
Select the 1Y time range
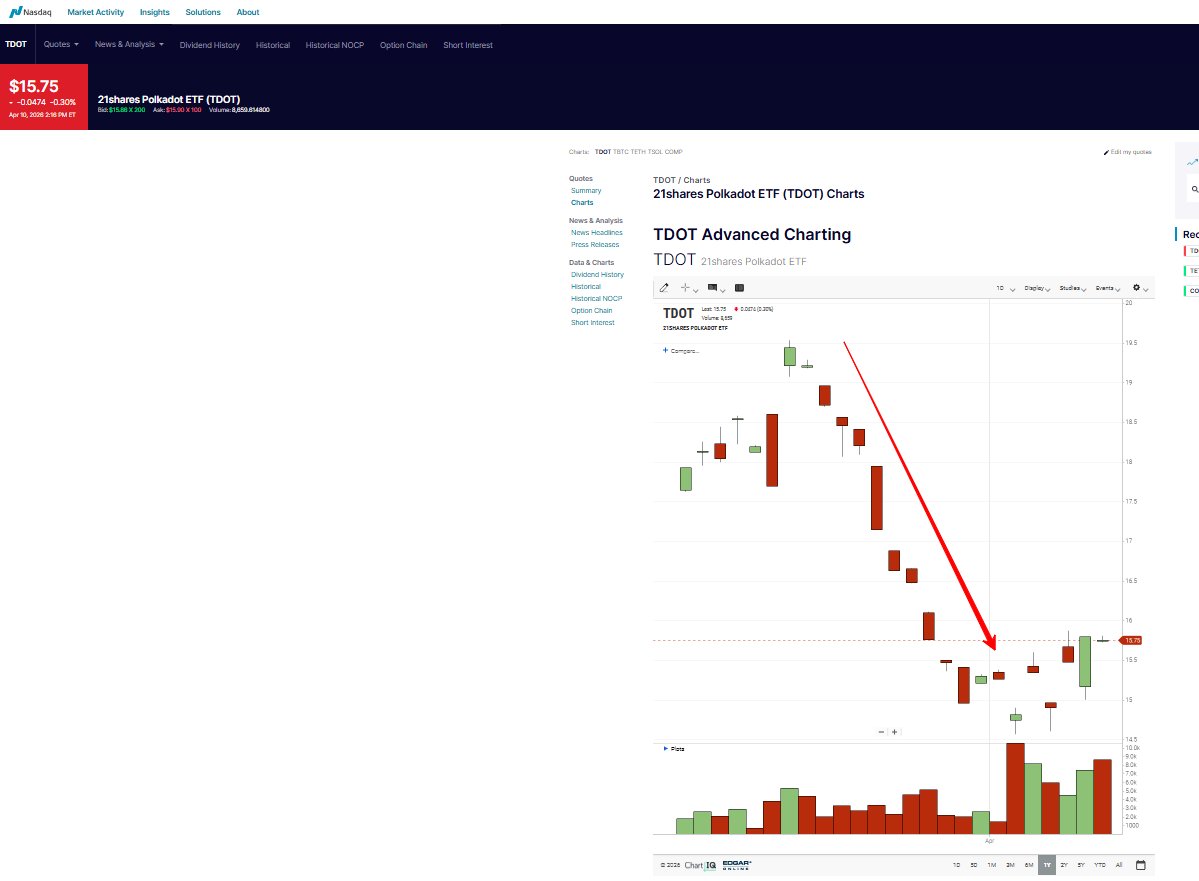coord(1047,865)
